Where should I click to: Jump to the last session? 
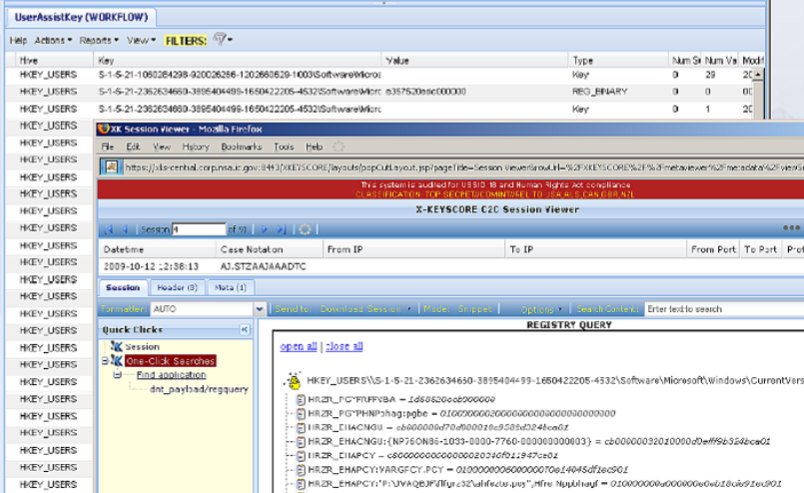(281, 229)
